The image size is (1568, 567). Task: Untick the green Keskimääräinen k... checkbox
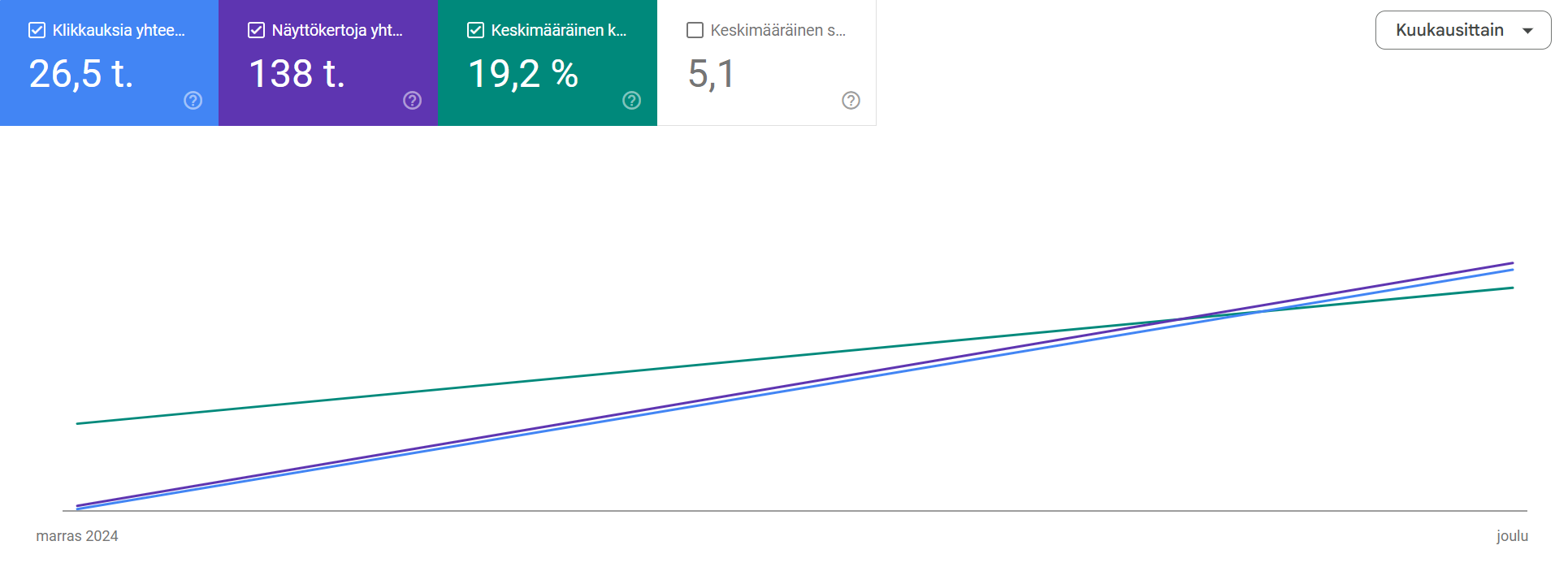pyautogui.click(x=475, y=30)
